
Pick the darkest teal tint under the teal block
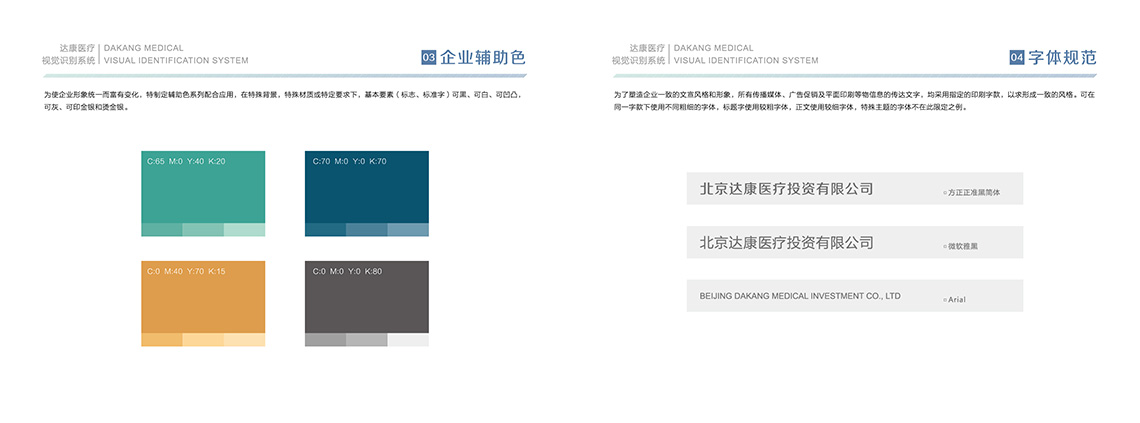[161, 230]
